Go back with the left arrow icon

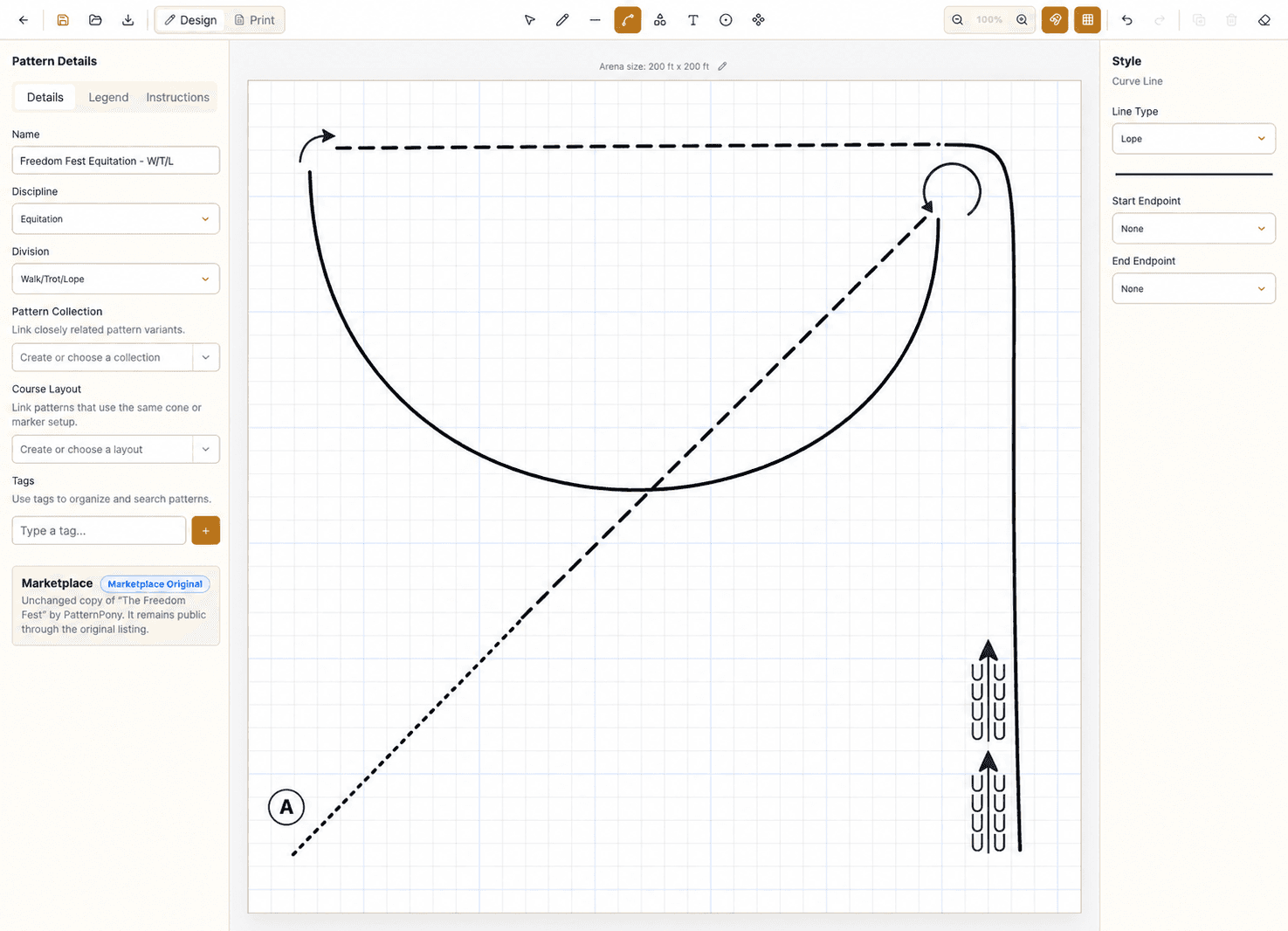[x=24, y=20]
